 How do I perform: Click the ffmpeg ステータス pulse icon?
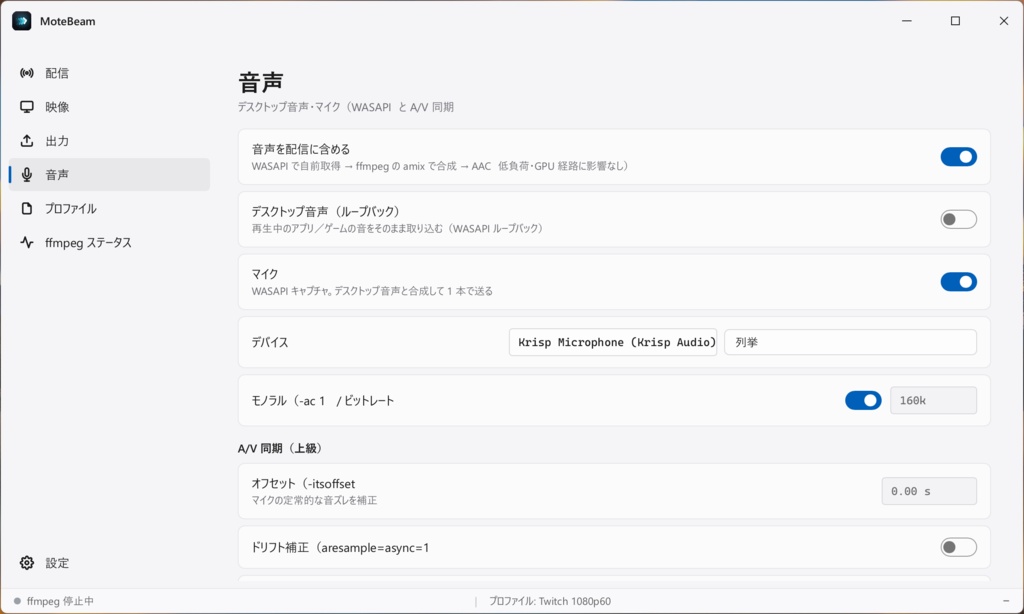click(x=27, y=242)
